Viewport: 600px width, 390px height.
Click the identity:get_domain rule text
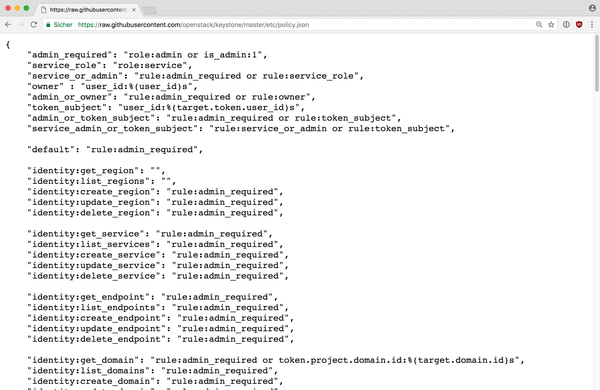click(x=276, y=360)
